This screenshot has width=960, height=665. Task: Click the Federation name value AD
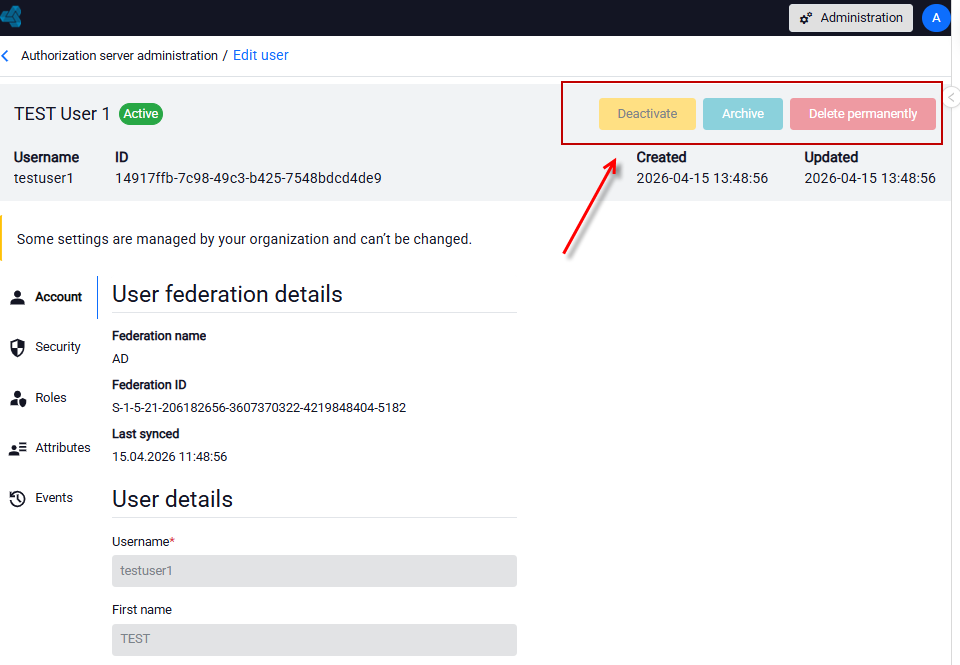tap(120, 359)
